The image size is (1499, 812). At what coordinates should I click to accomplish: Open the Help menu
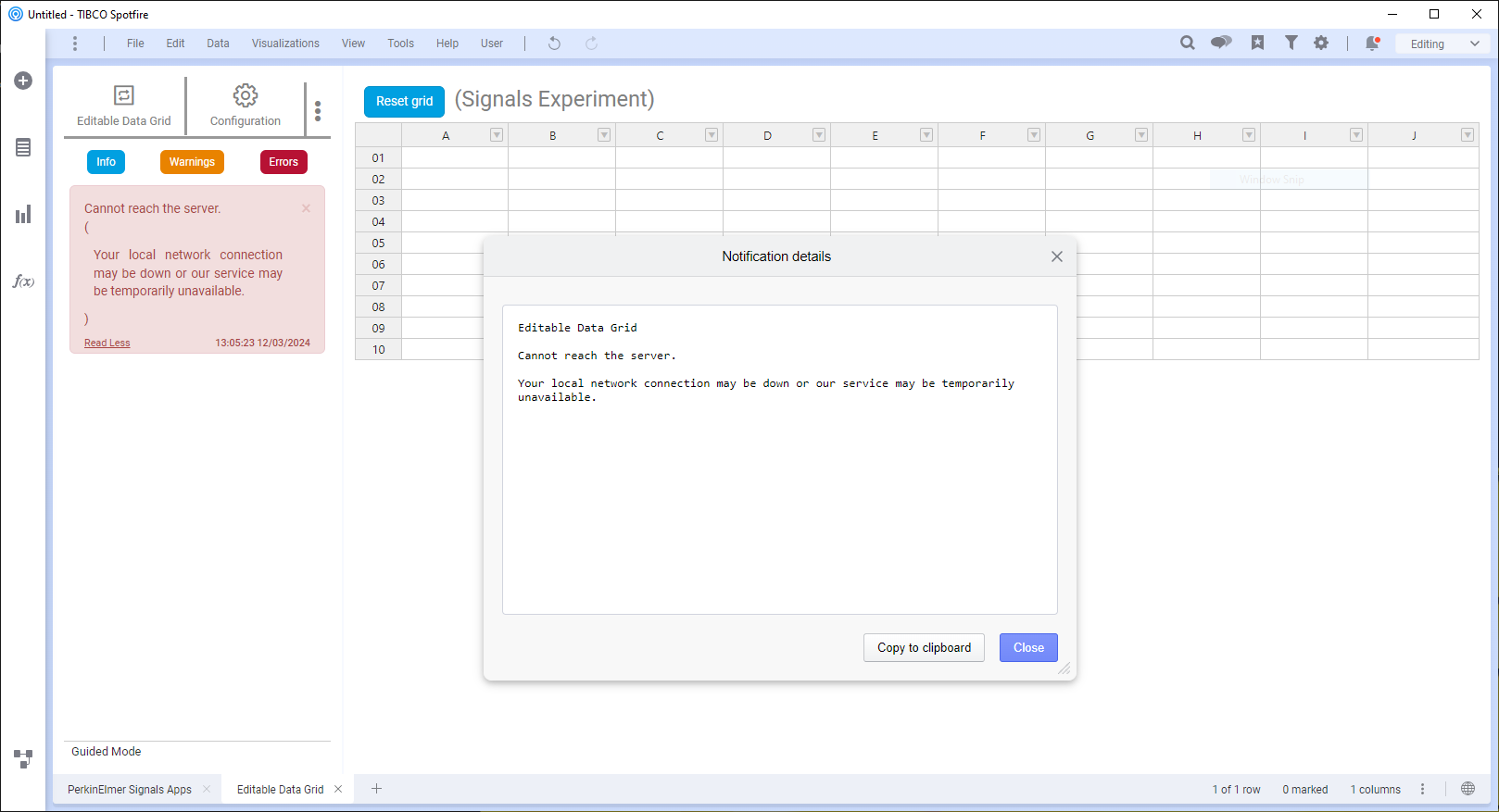447,44
